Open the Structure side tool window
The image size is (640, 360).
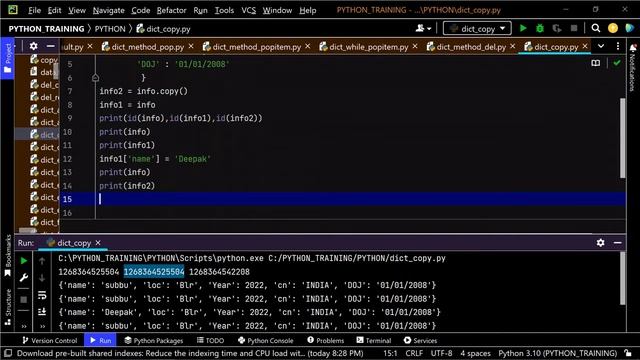click(x=7, y=307)
